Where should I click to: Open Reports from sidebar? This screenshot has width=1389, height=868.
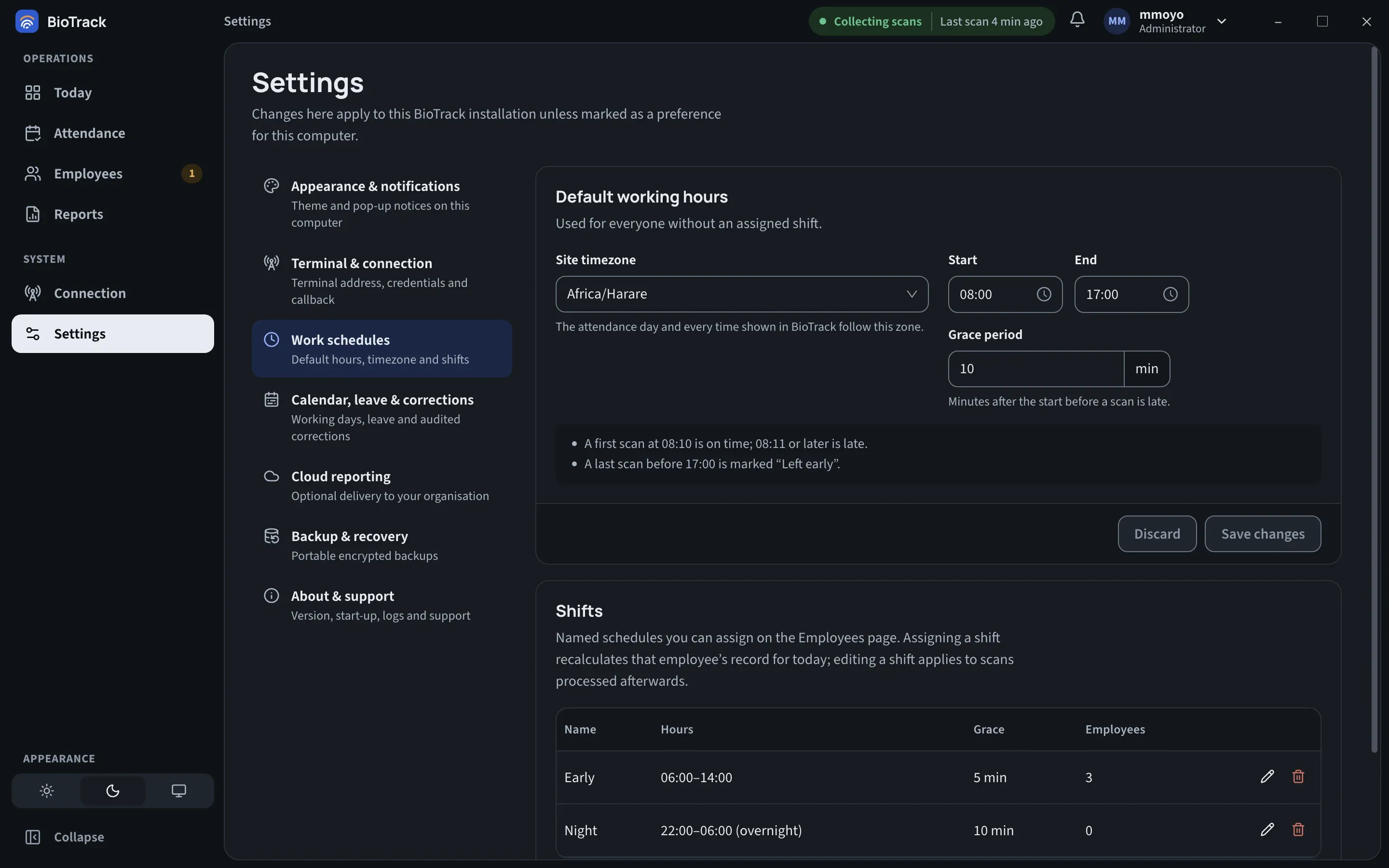pyautogui.click(x=112, y=214)
